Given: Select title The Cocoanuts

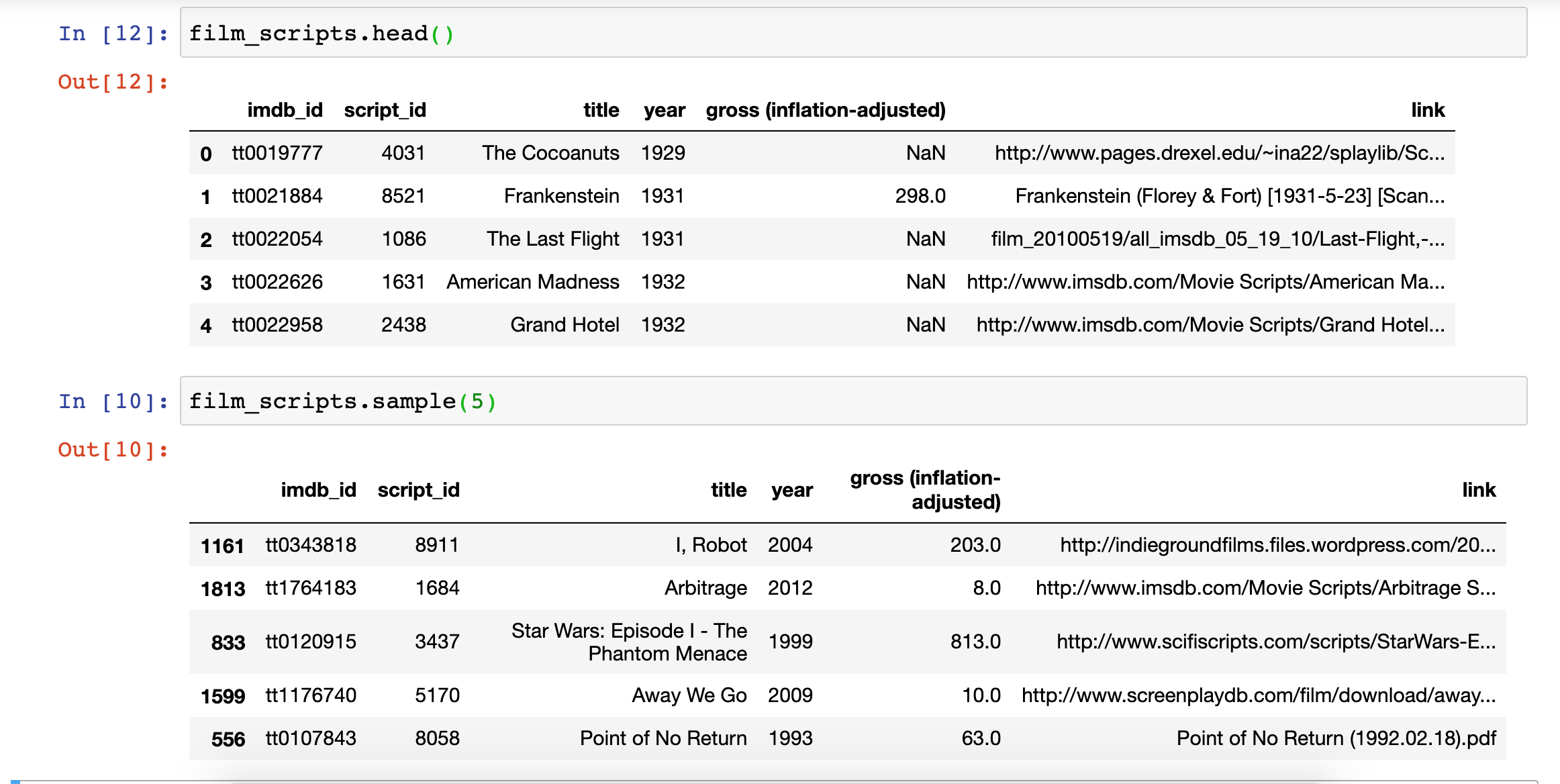Looking at the screenshot, I should click(550, 153).
